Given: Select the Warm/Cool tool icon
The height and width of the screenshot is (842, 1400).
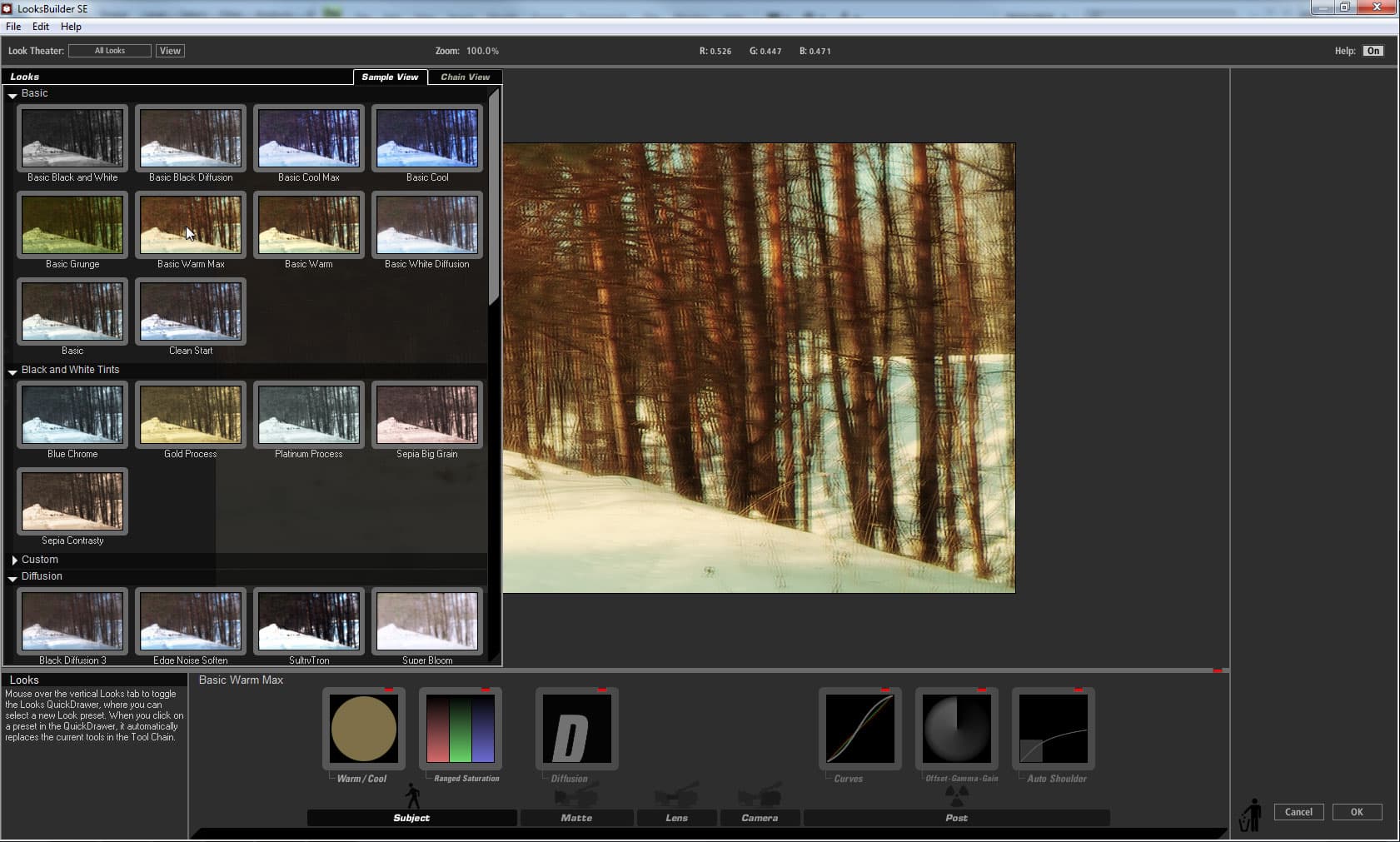Looking at the screenshot, I should (363, 729).
